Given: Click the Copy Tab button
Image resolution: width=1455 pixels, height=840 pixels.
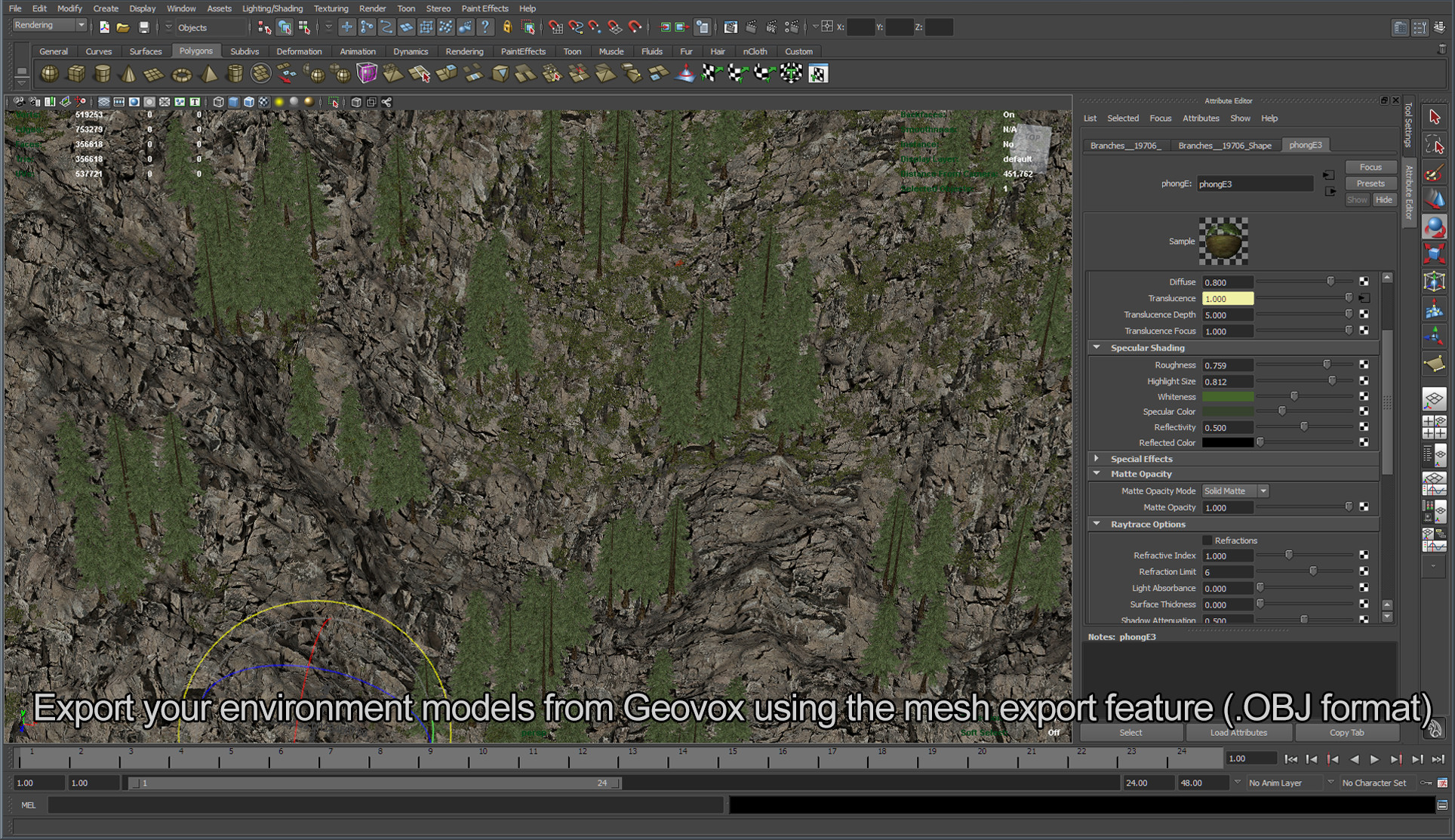Looking at the screenshot, I should click(x=1348, y=732).
